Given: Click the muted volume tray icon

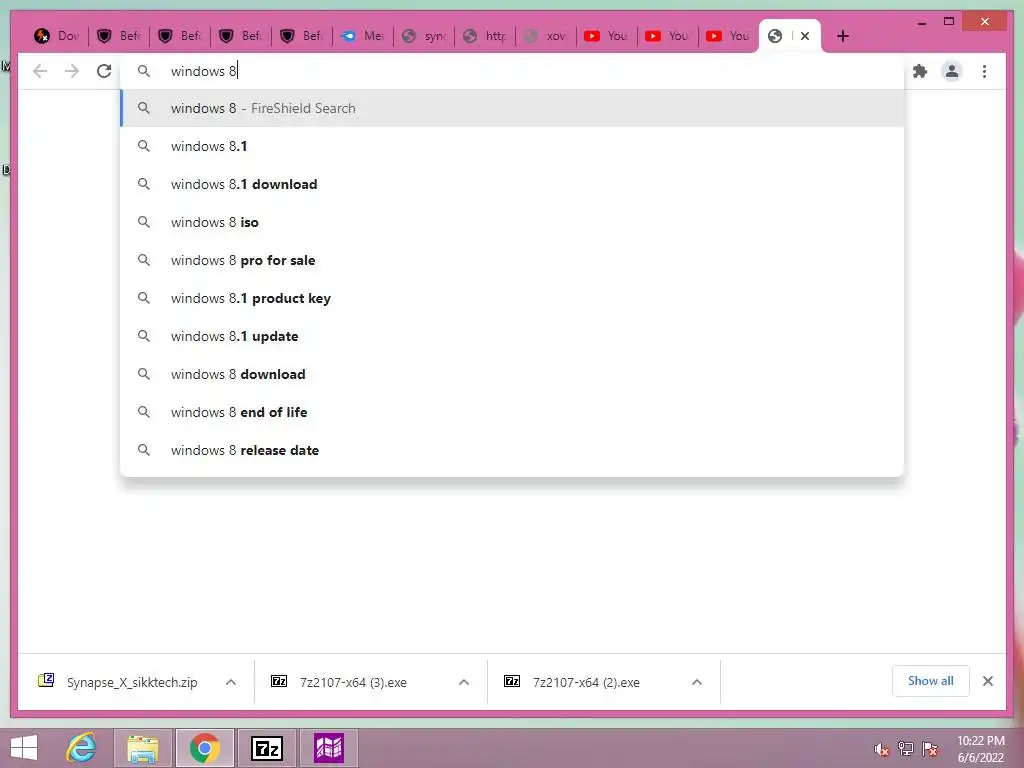Looking at the screenshot, I should [882, 749].
